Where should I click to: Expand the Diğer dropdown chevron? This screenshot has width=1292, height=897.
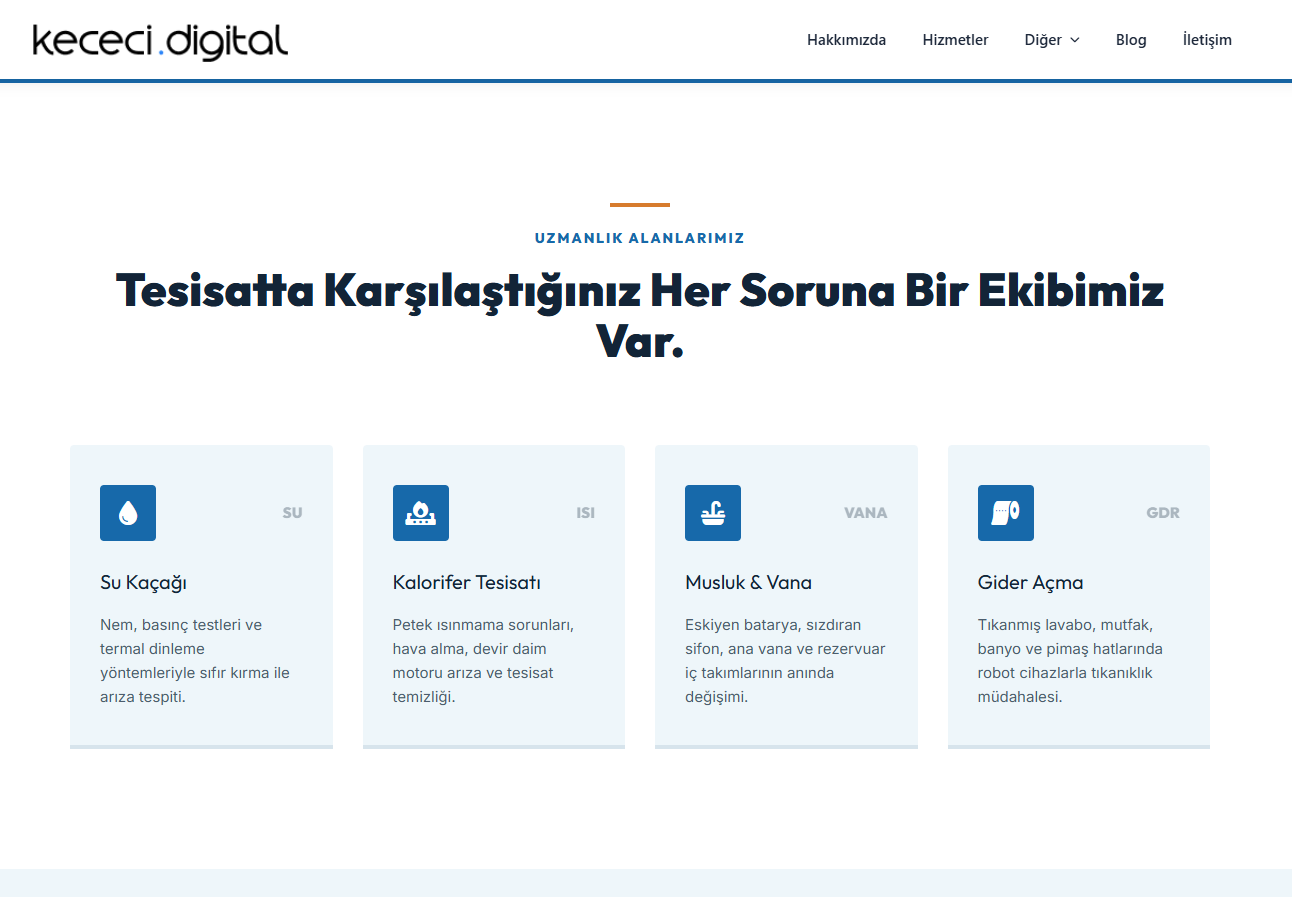1075,40
